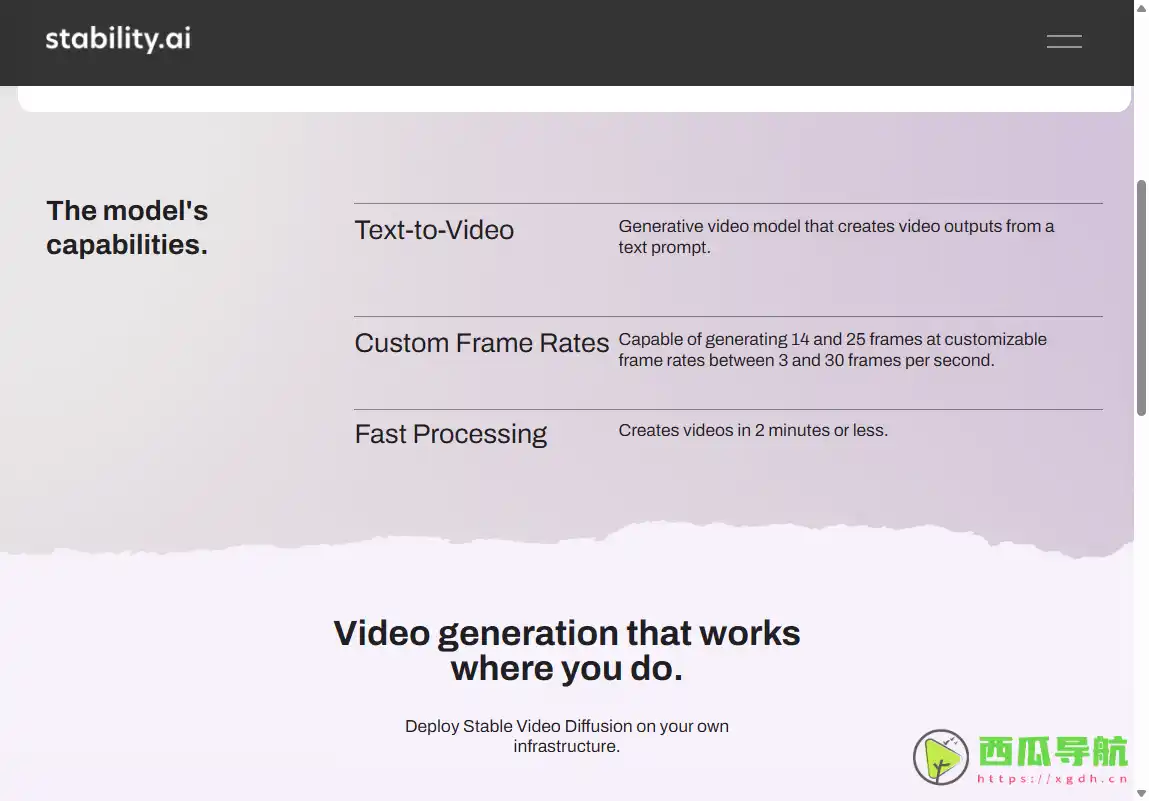Screen dimensions: 1149x801
Task: Click the xgdh.cn URL in the watermark
Action: pyautogui.click(x=1052, y=779)
